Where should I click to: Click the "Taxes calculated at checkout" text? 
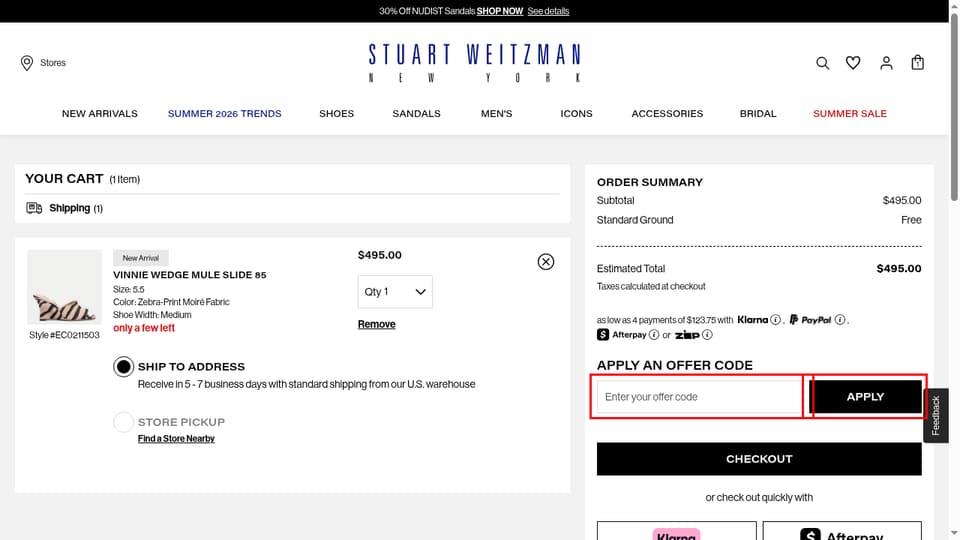pyautogui.click(x=651, y=287)
